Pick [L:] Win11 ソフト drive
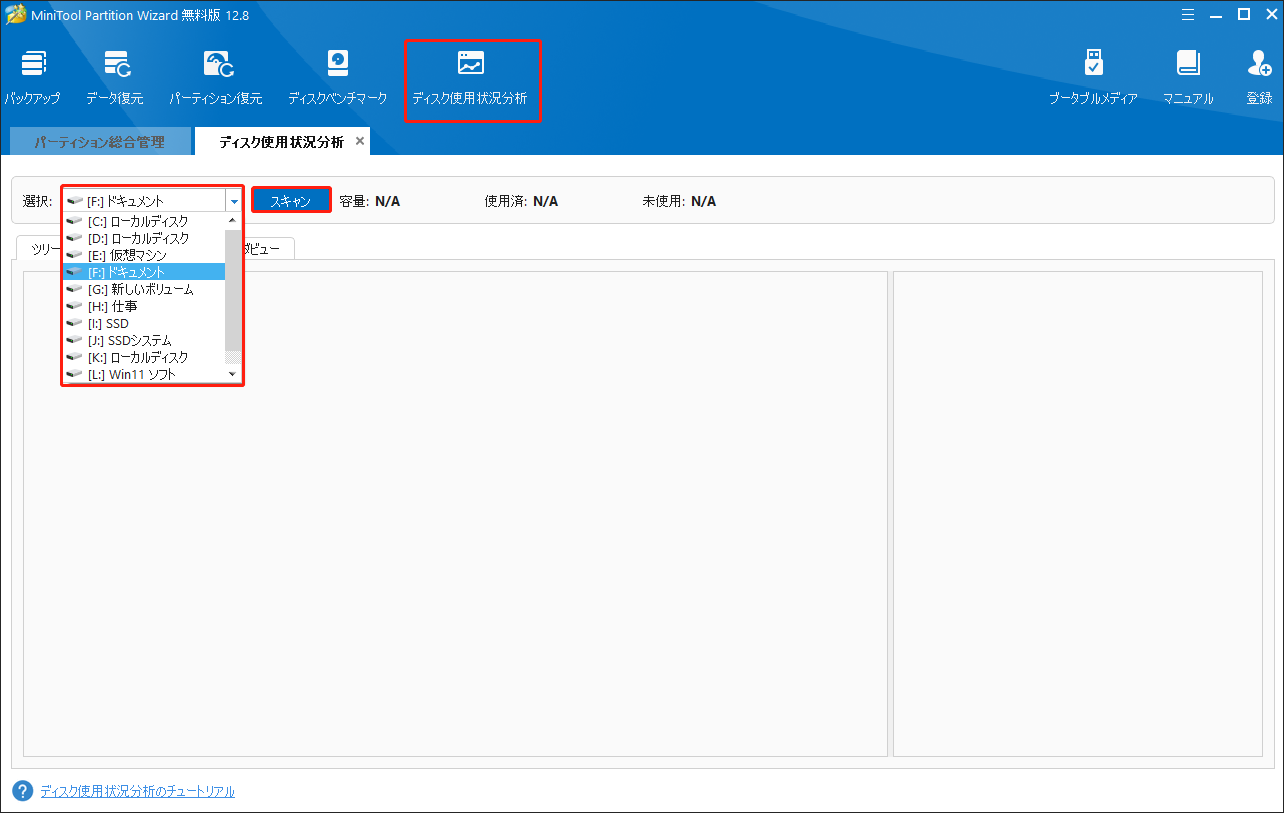The image size is (1284, 813). pos(144,374)
